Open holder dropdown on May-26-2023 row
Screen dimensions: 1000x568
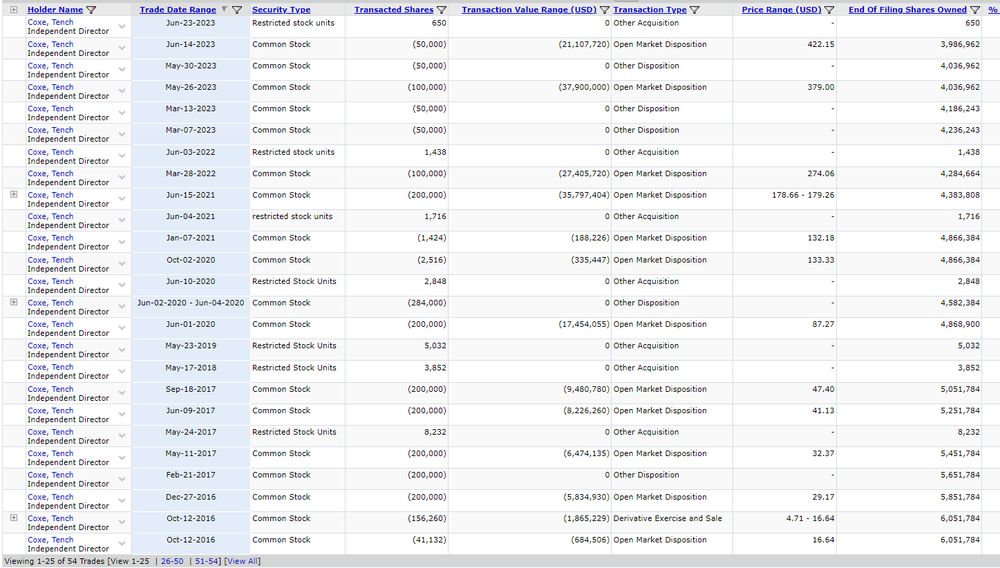coord(122,91)
